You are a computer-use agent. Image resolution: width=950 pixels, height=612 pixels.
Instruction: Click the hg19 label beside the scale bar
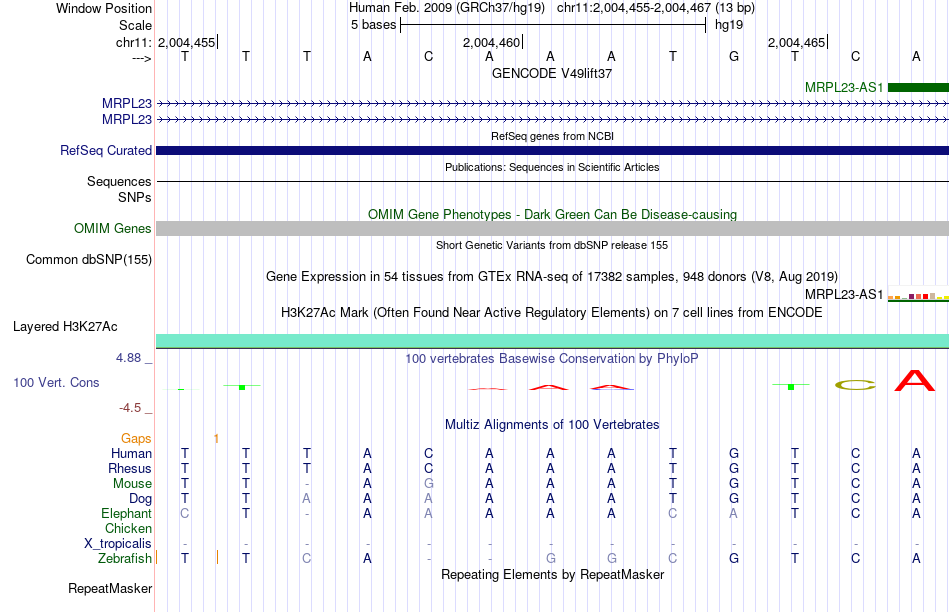(x=729, y=25)
